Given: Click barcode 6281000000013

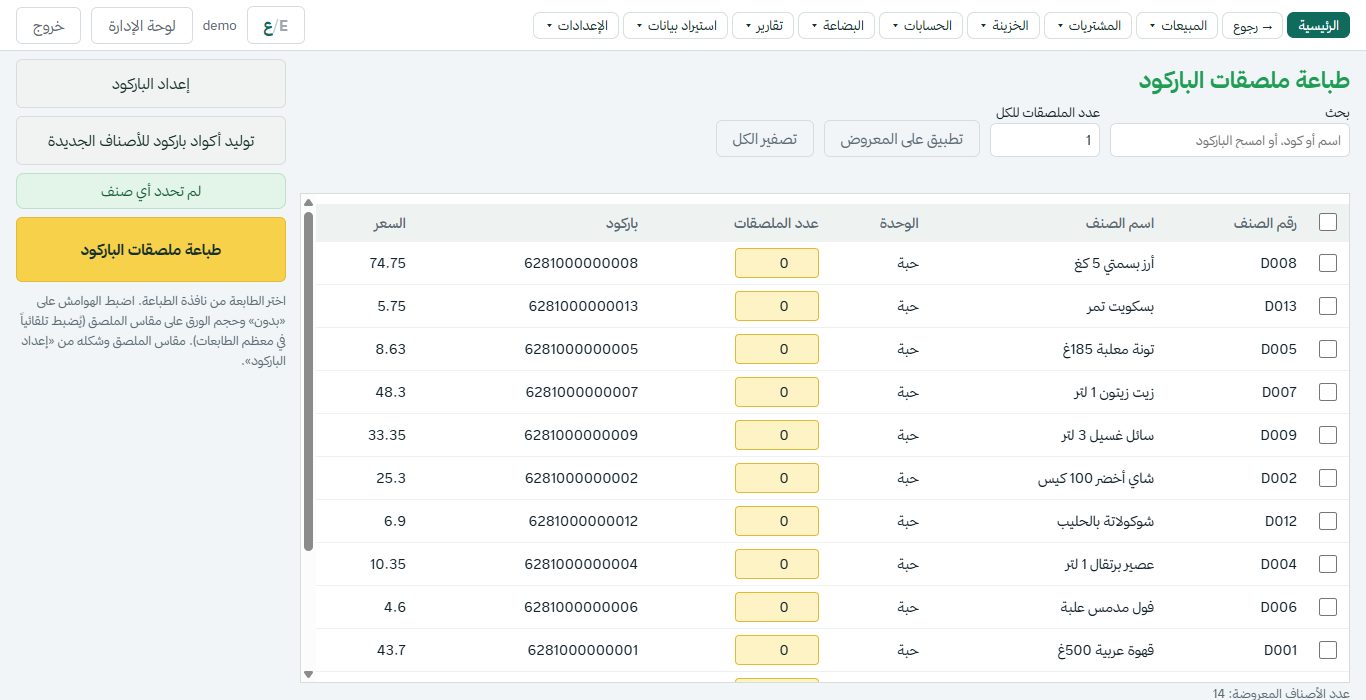Looking at the screenshot, I should click(582, 306).
